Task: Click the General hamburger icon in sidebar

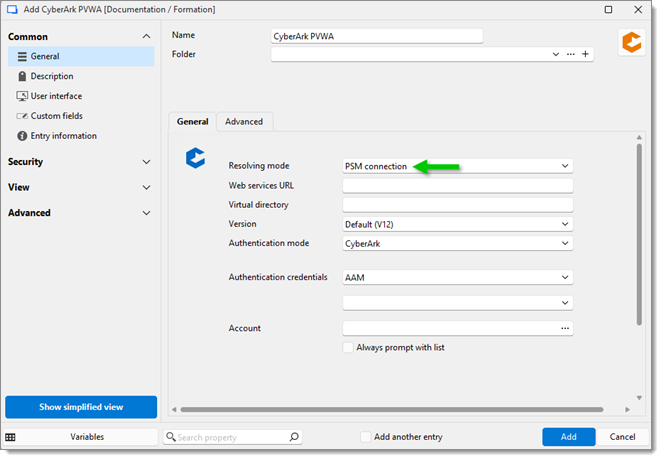Action: tap(22, 57)
